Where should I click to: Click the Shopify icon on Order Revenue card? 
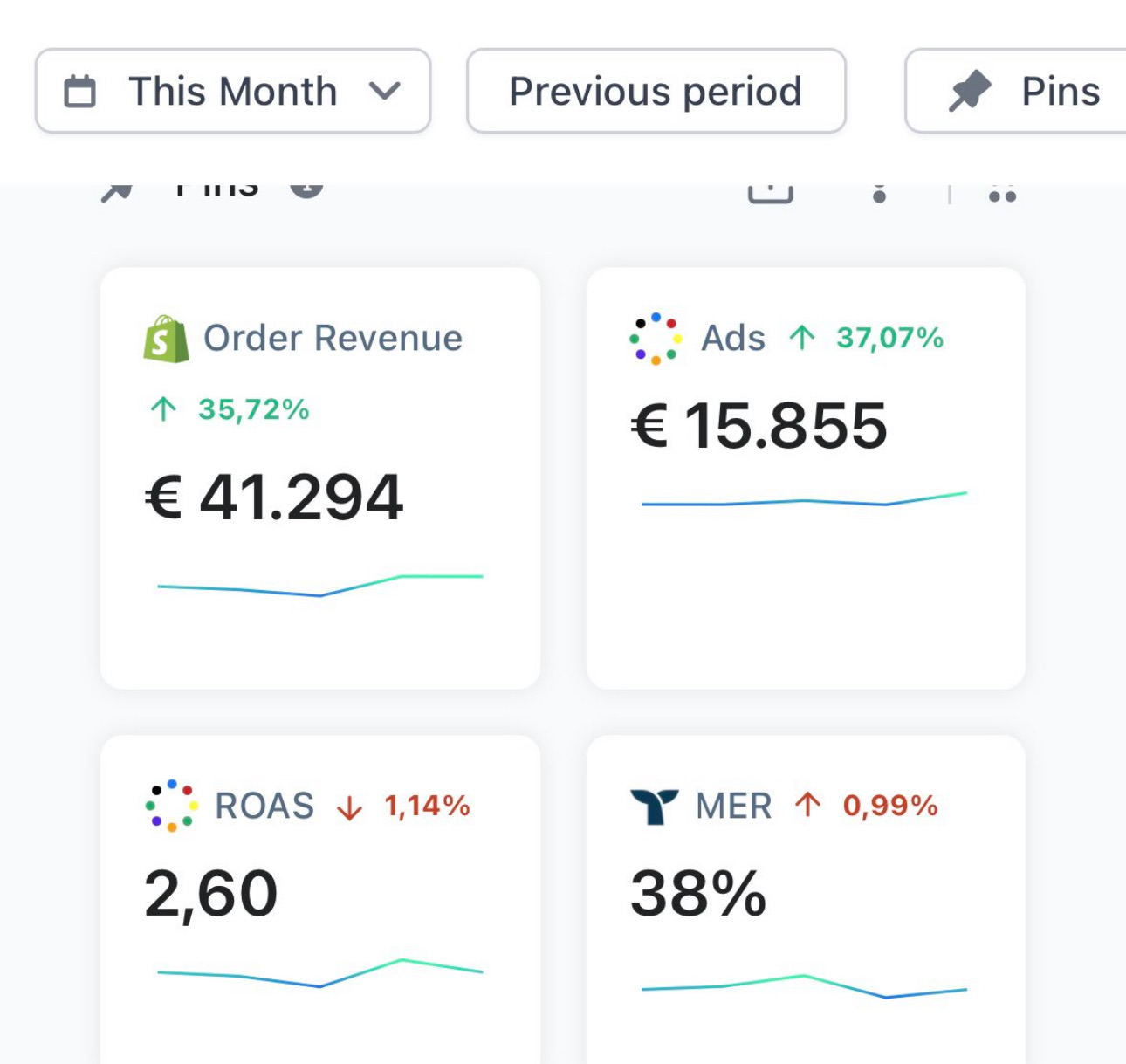166,339
